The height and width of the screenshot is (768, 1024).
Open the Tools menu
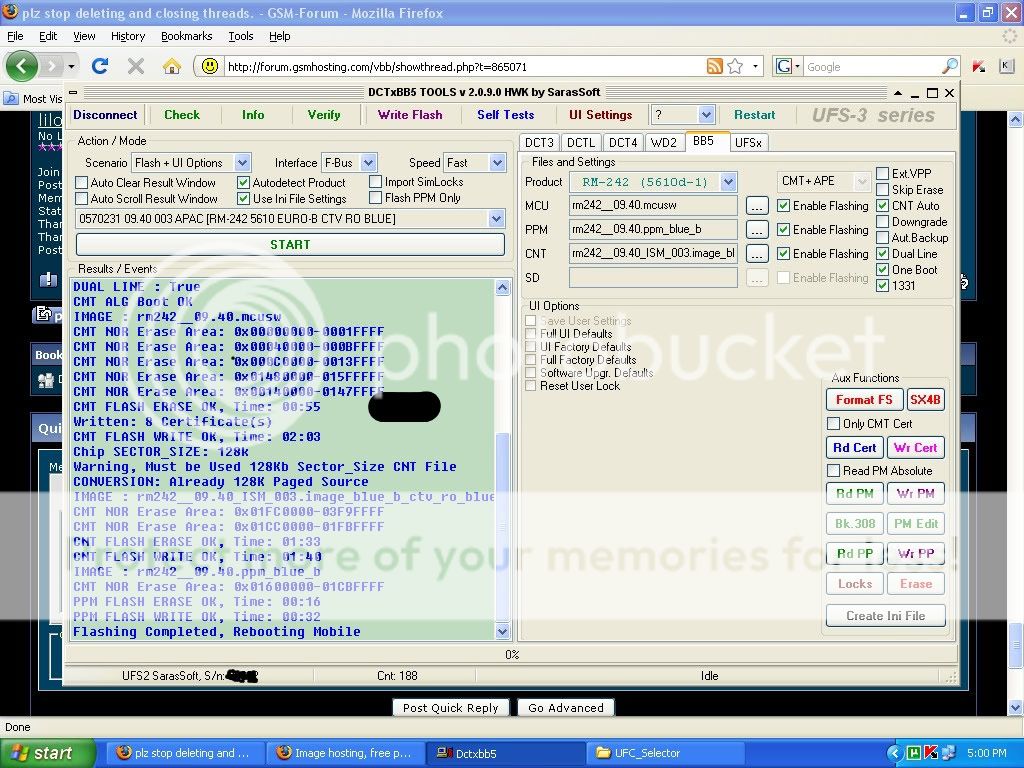(241, 36)
